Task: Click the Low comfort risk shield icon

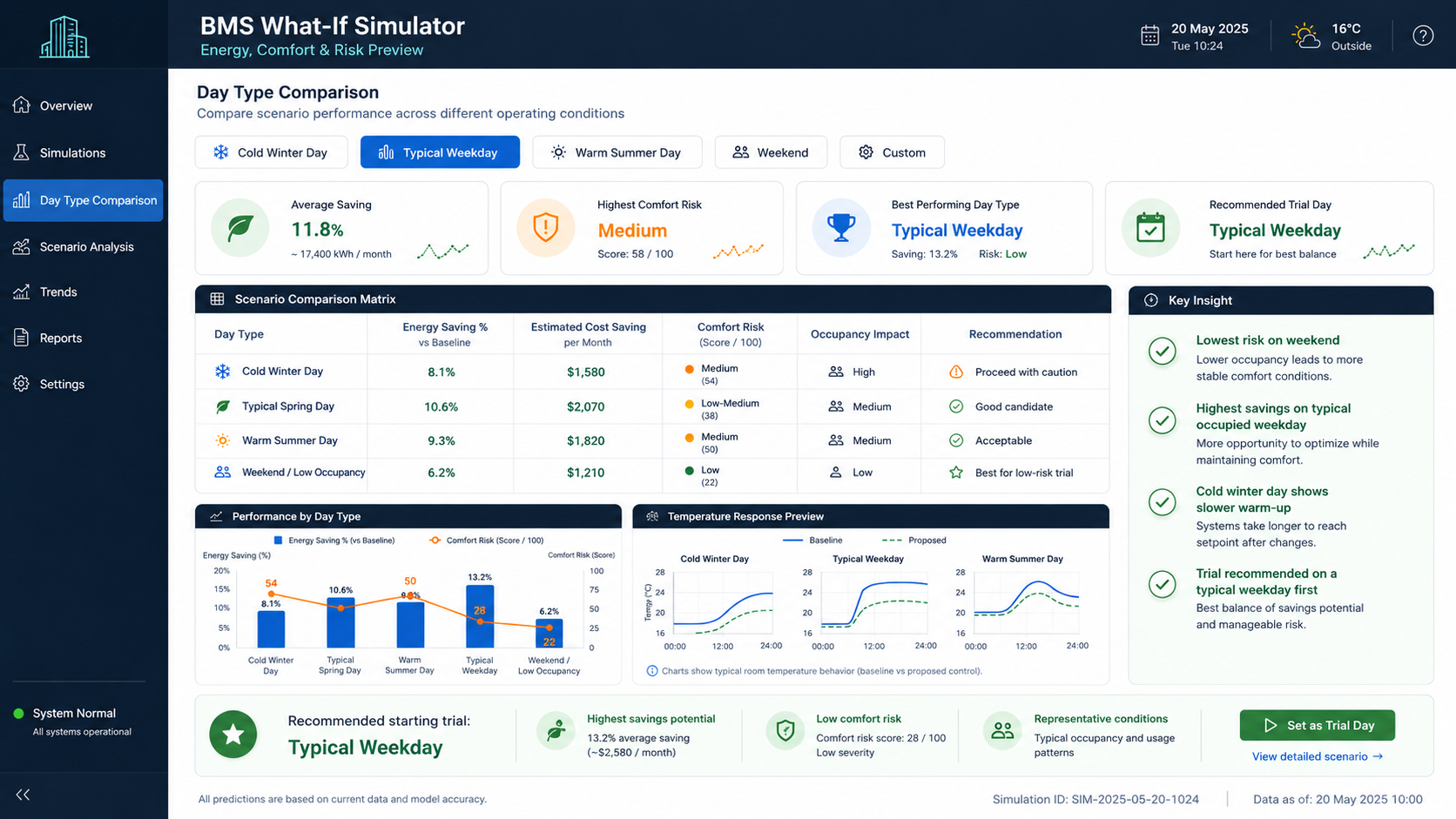Action: [x=785, y=731]
